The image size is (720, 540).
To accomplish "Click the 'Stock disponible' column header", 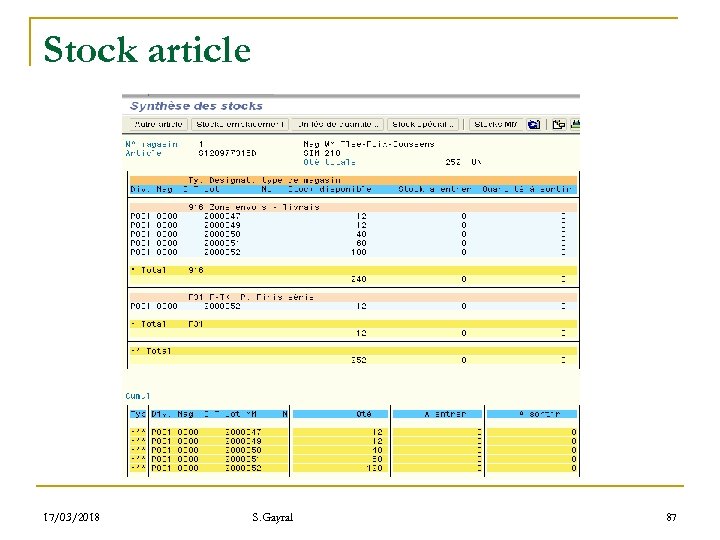I will (x=330, y=189).
